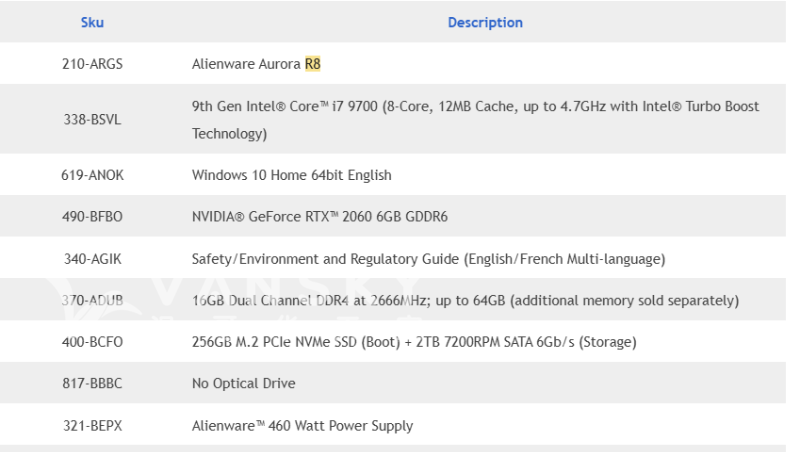800x452 pixels.
Task: Click the 16GB Dual Channel DDR4 description
Action: (465, 301)
